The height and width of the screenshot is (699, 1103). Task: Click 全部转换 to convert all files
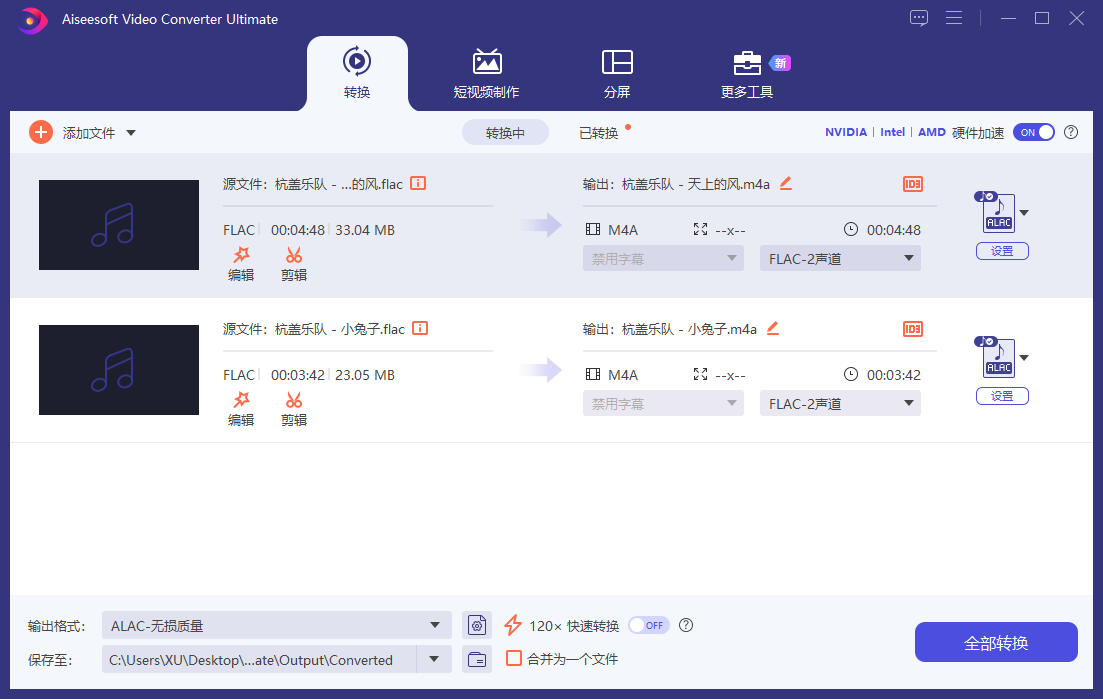(995, 641)
